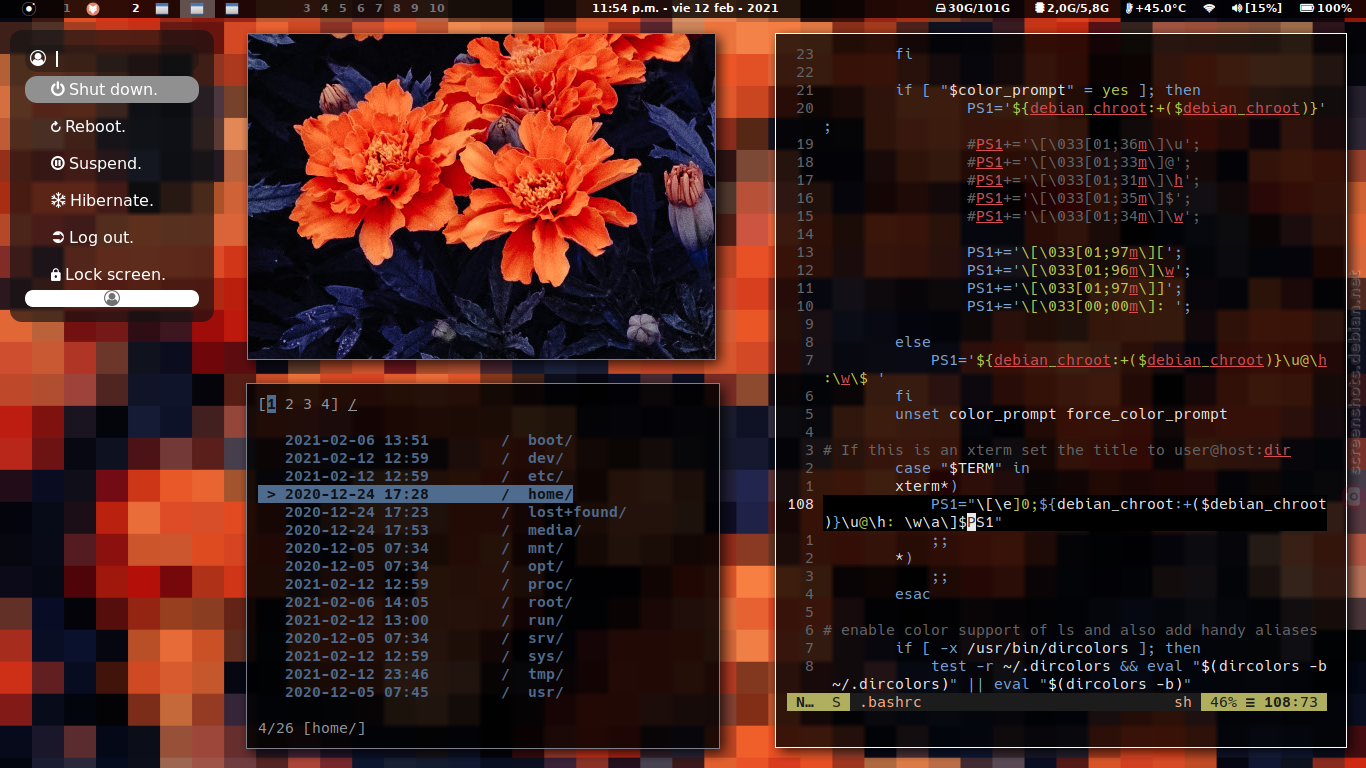The height and width of the screenshot is (768, 1366).
Task: Click the 46% position in the editor statusline
Action: tap(1224, 702)
